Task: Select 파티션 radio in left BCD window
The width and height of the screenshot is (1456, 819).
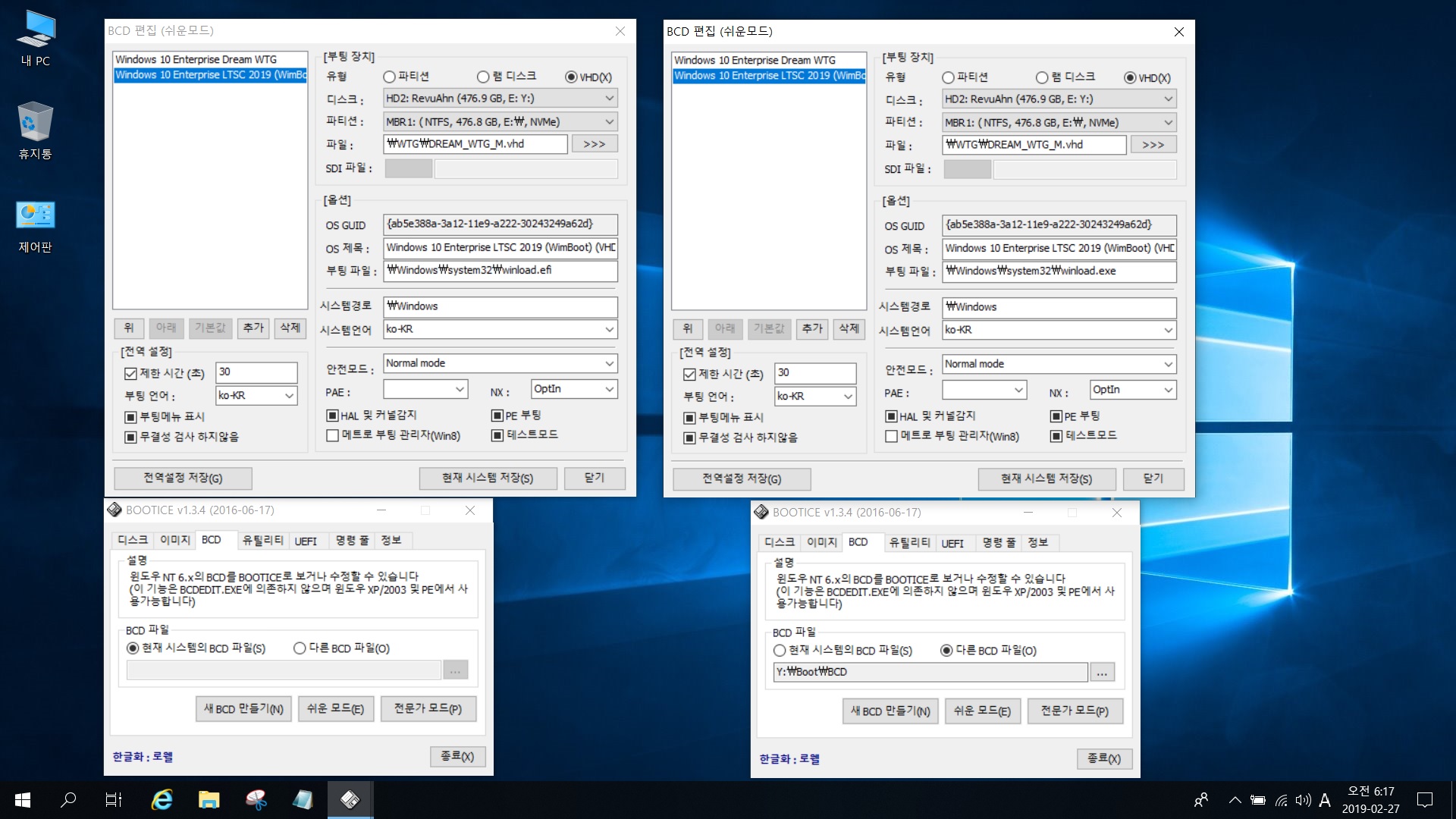Action: (x=390, y=77)
